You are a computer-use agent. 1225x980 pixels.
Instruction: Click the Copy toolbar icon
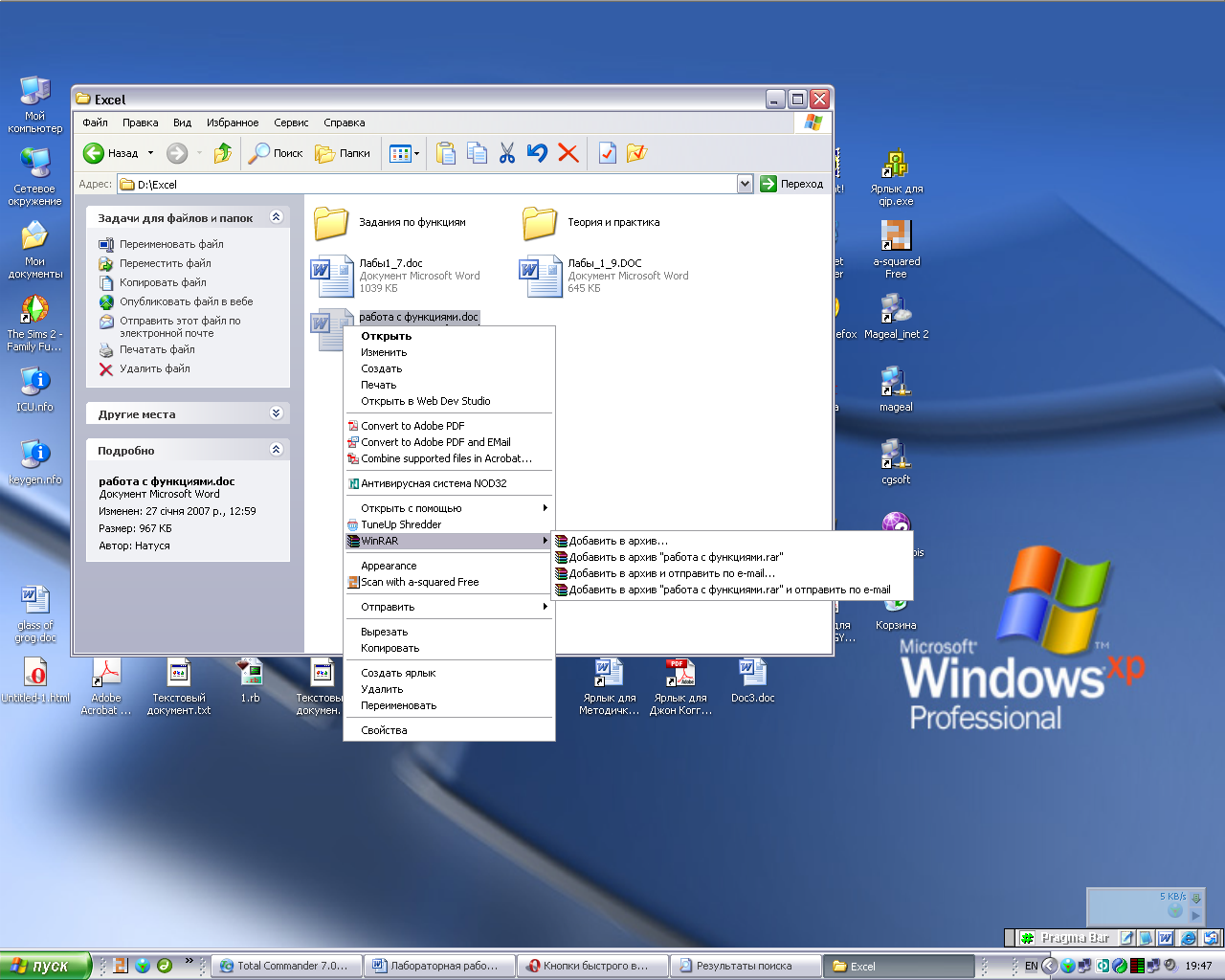(477, 153)
